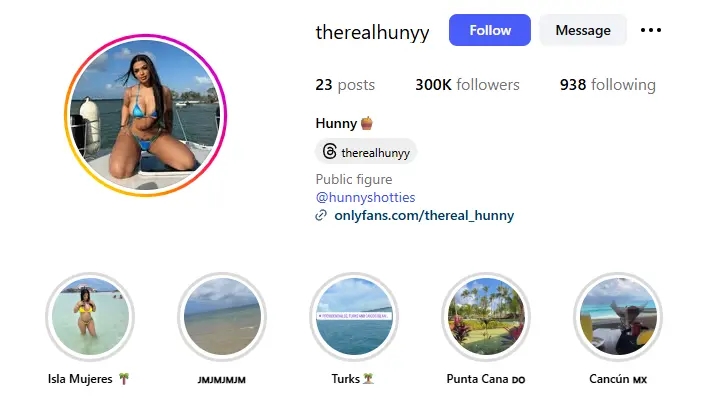Click the therealhunyy username heading
The image size is (716, 415).
(372, 32)
